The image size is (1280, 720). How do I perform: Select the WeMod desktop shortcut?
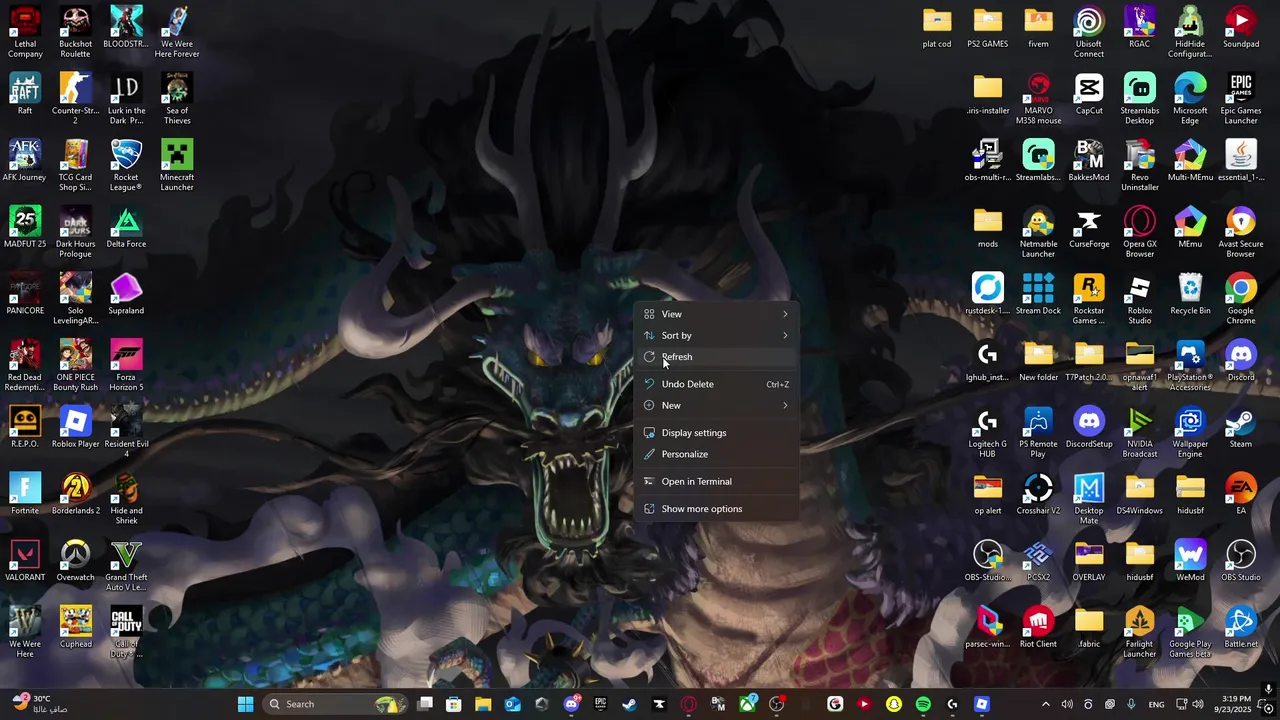click(x=1190, y=561)
